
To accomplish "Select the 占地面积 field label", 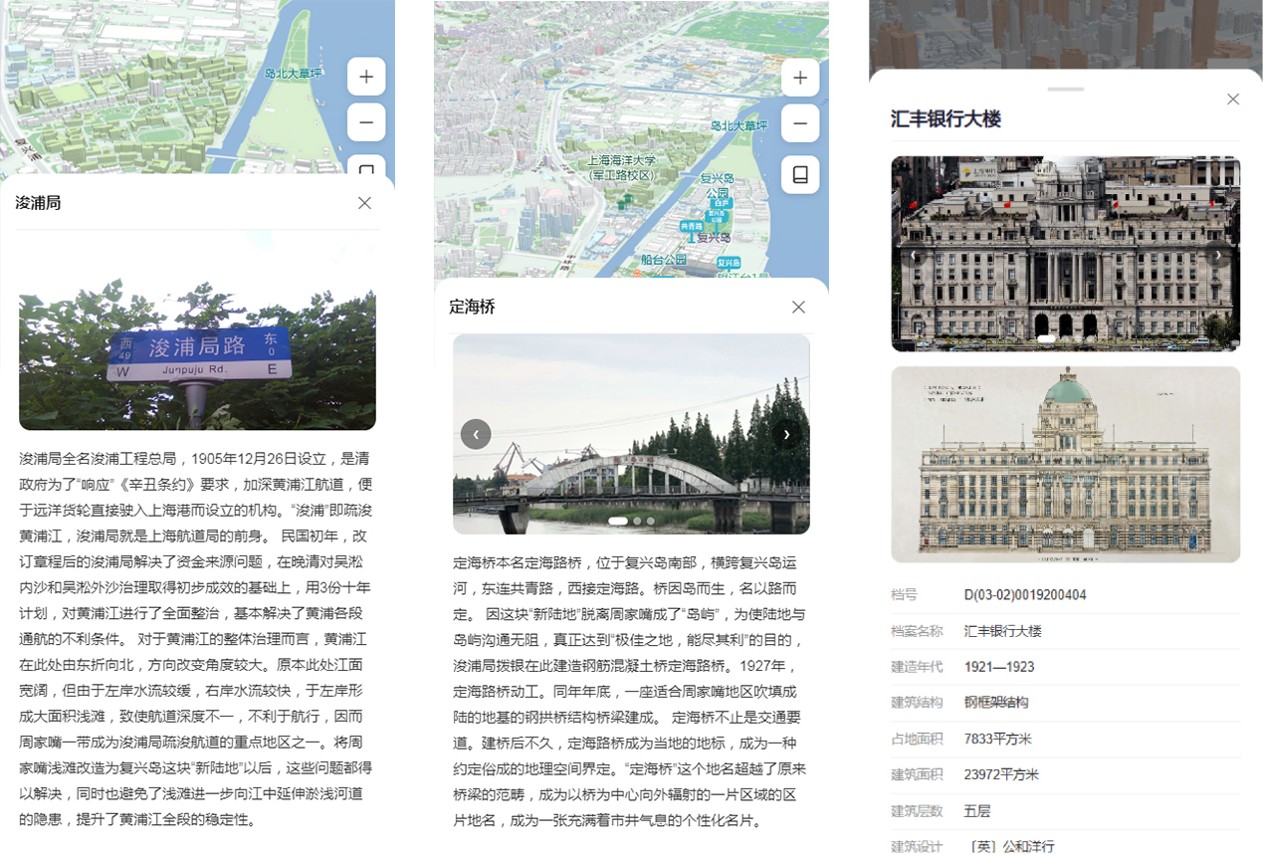I will coord(917,739).
